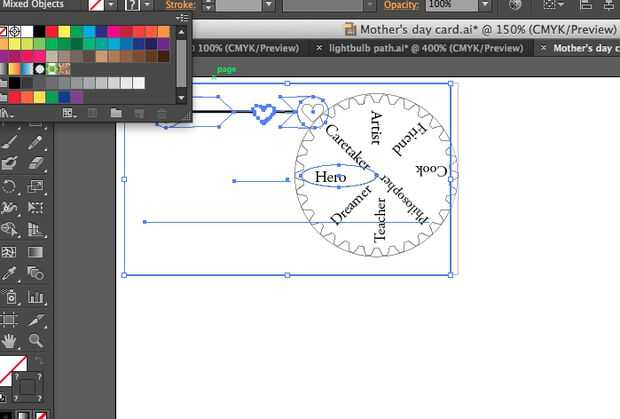The height and width of the screenshot is (419, 620).
Task: Open the fill color dropdown arrow
Action: [x=112, y=5]
